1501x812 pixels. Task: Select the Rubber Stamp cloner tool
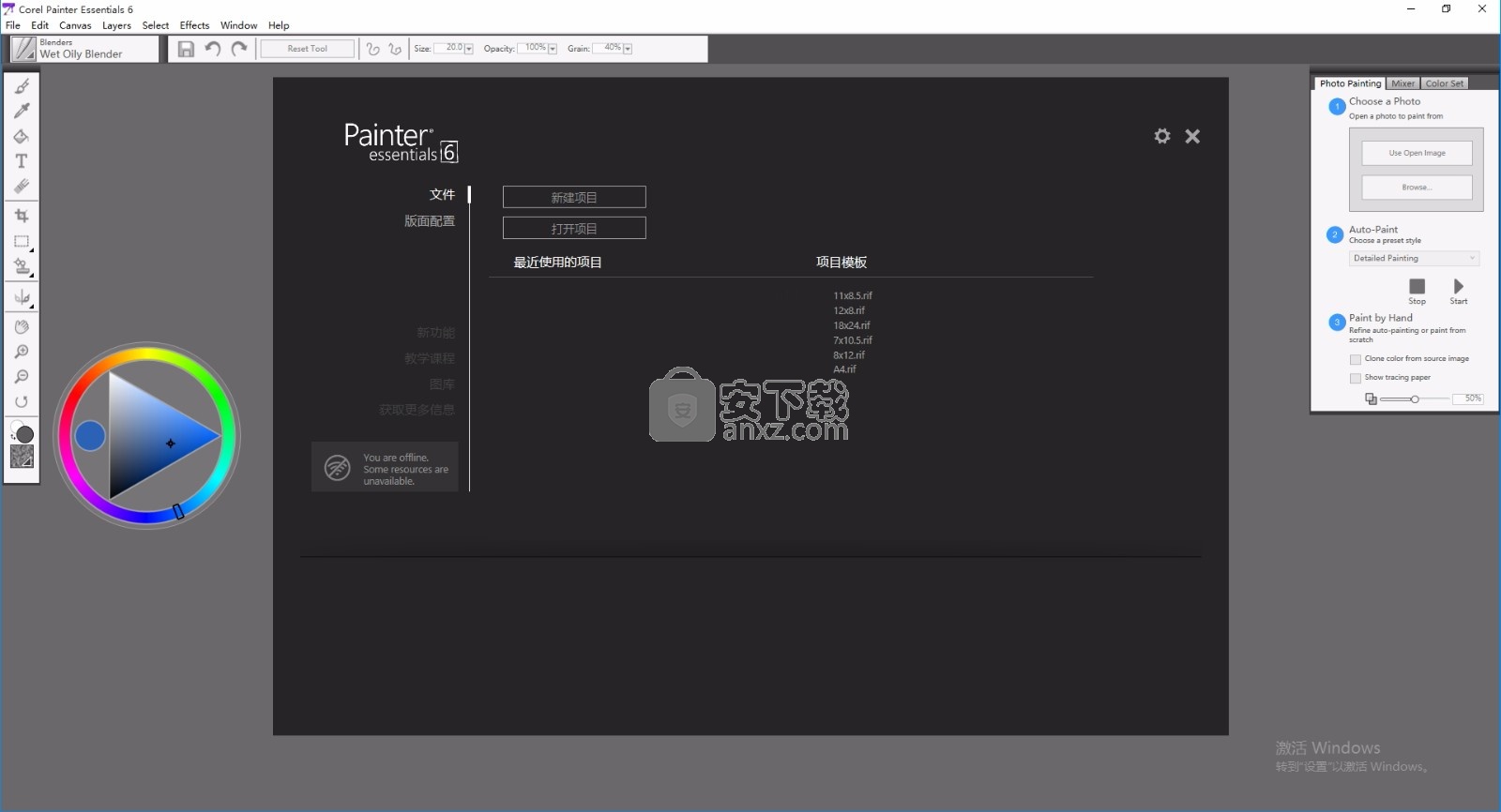tap(22, 267)
